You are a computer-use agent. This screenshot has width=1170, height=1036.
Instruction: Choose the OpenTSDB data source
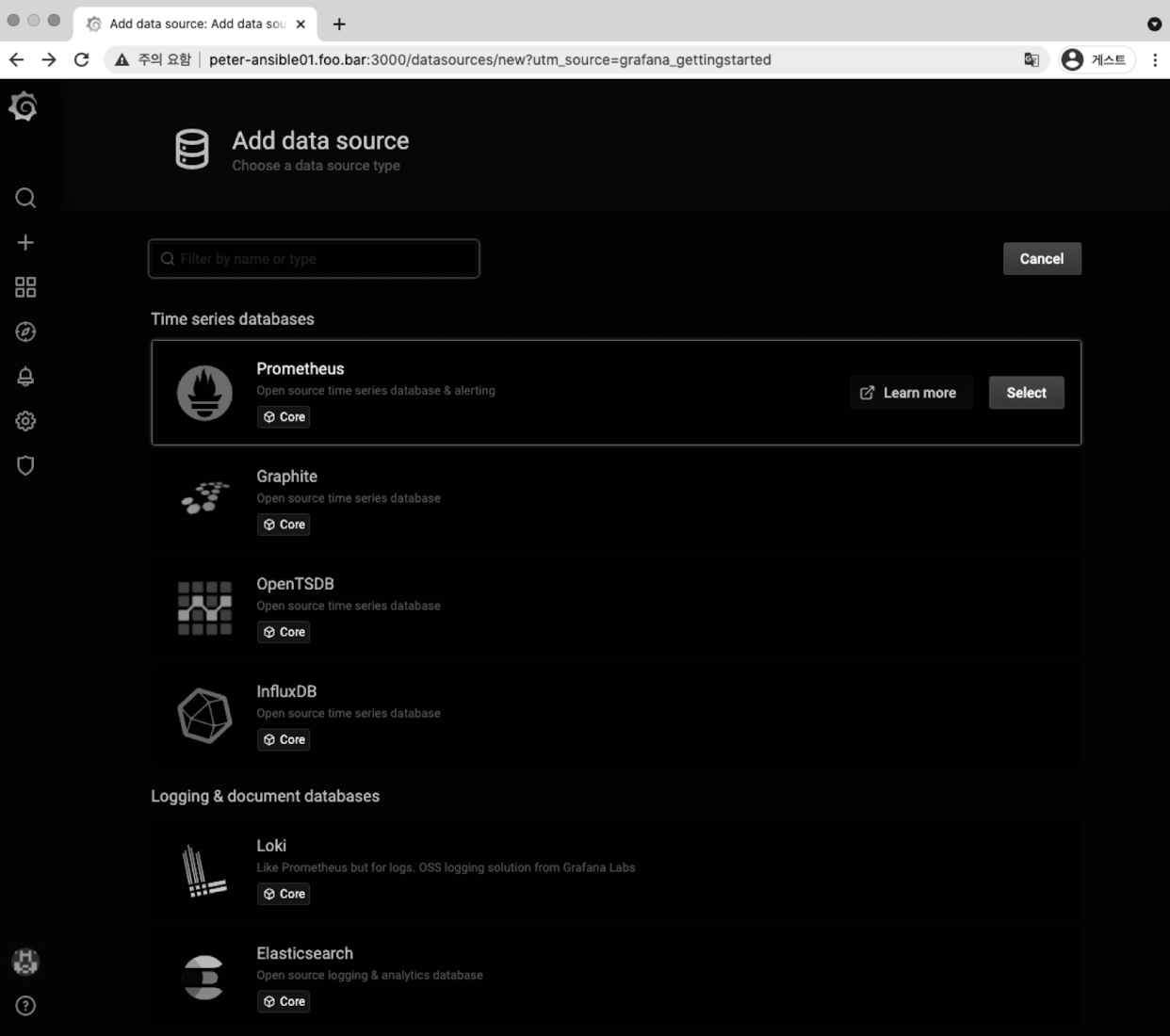(x=616, y=607)
